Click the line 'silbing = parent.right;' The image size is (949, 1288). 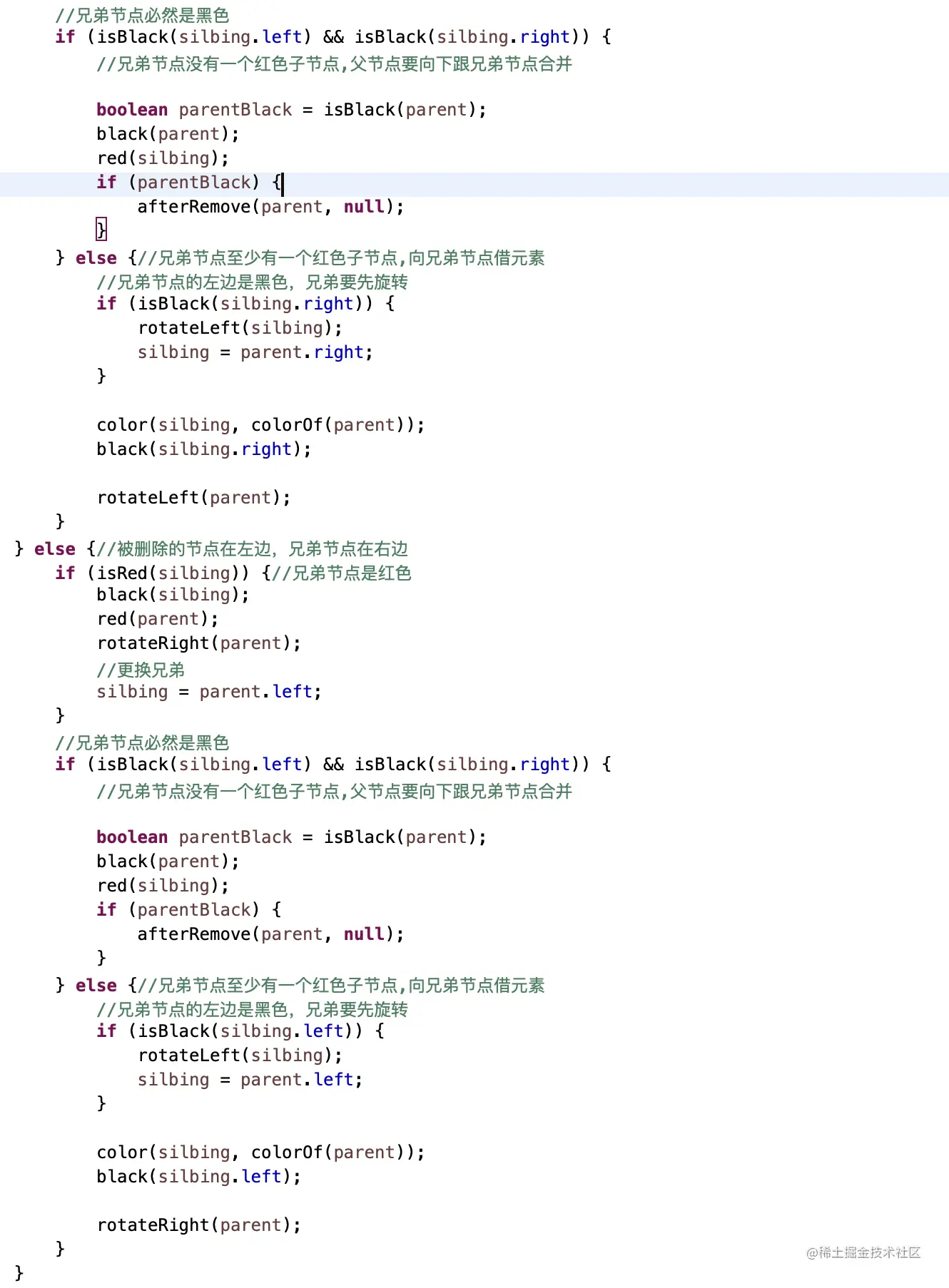[255, 352]
